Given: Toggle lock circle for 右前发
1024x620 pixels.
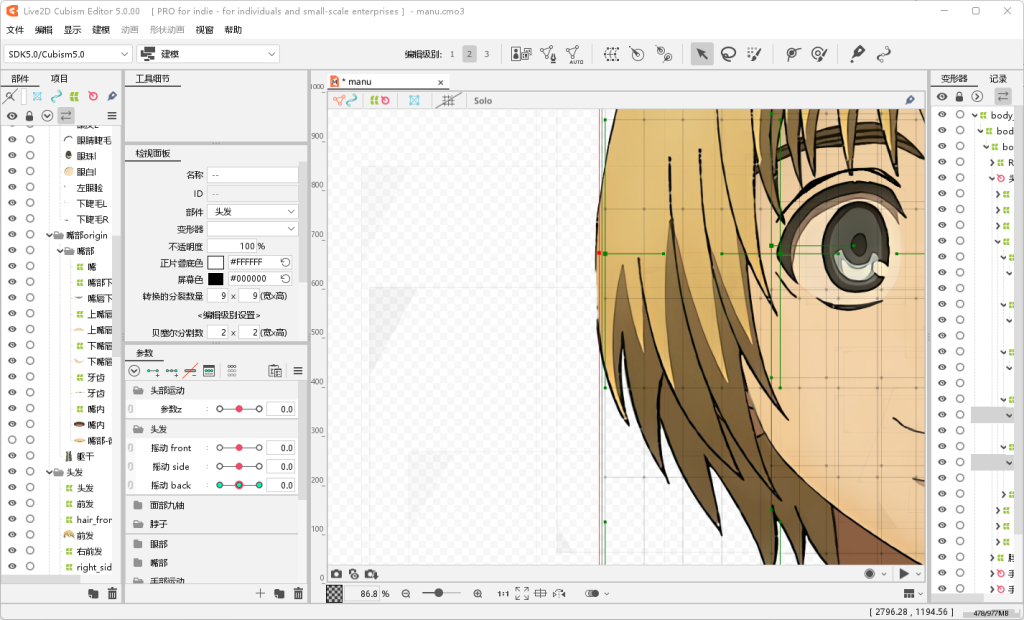Looking at the screenshot, I should coord(30,551).
